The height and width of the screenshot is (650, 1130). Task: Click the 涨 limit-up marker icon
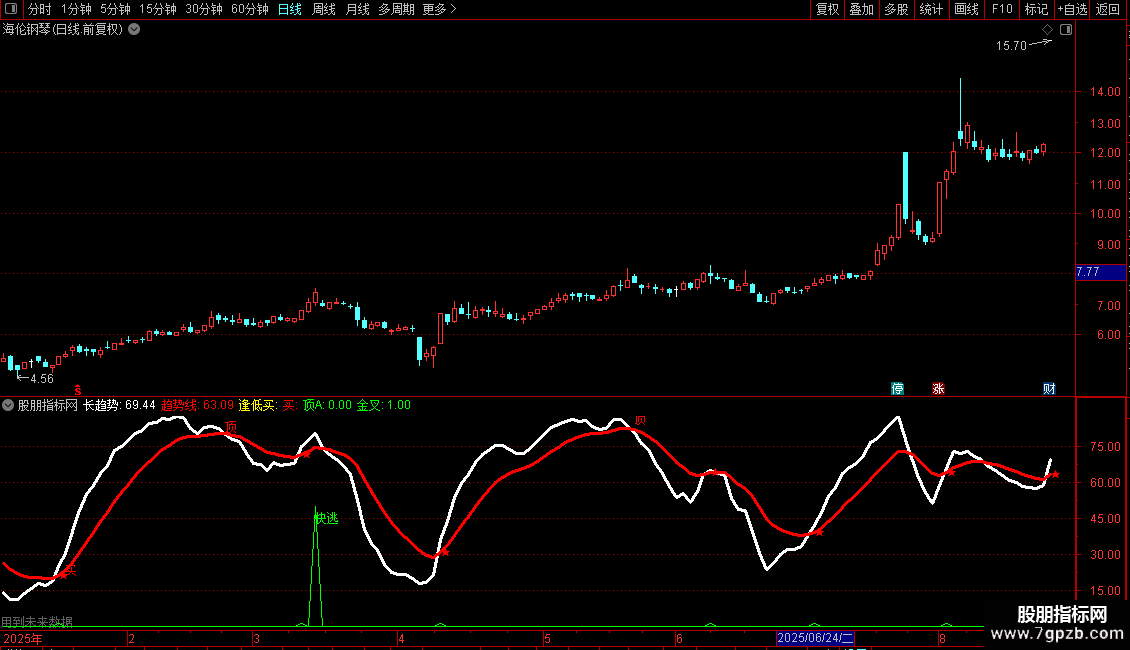[938, 388]
